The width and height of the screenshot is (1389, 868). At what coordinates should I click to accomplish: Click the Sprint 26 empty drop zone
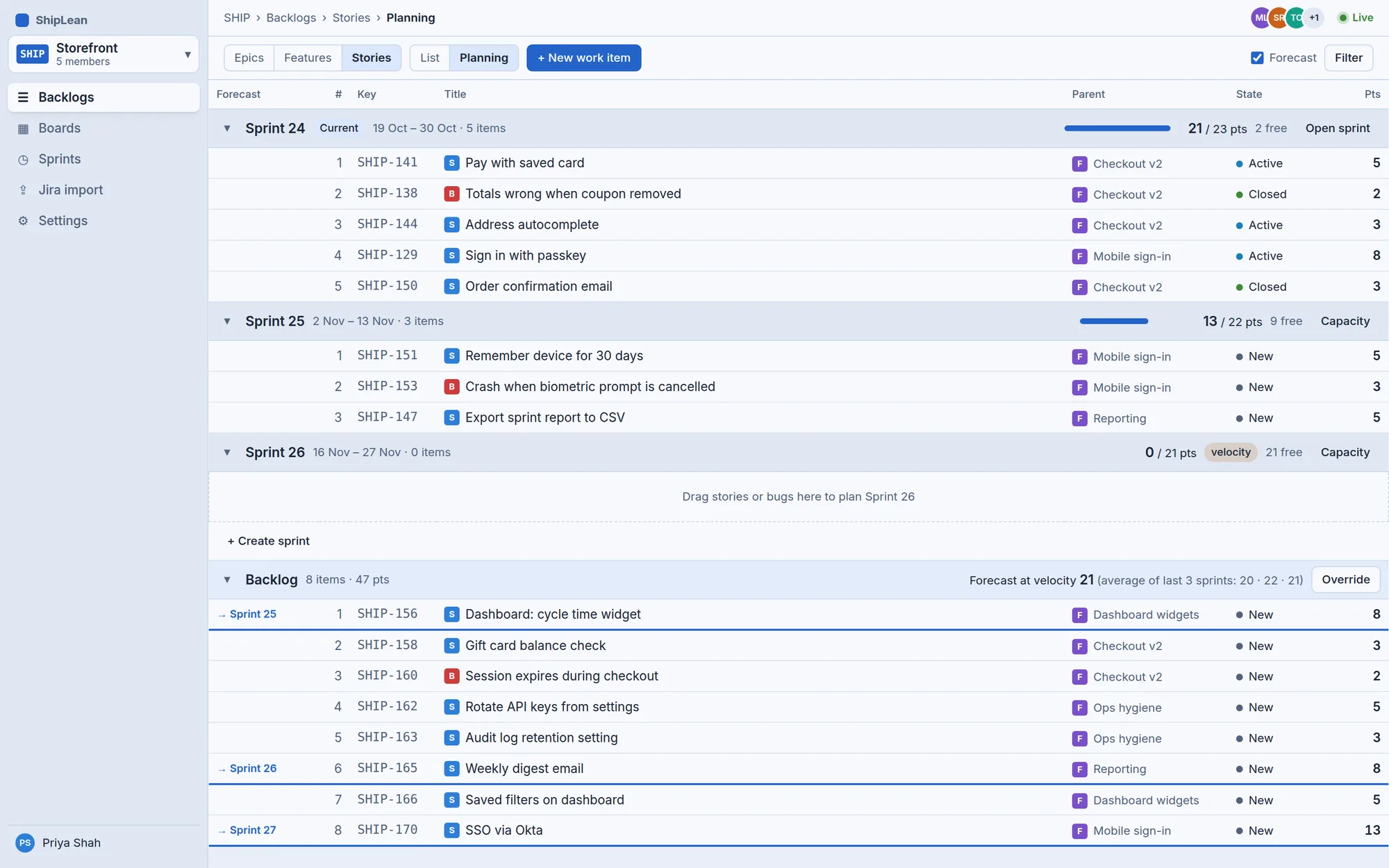point(798,497)
